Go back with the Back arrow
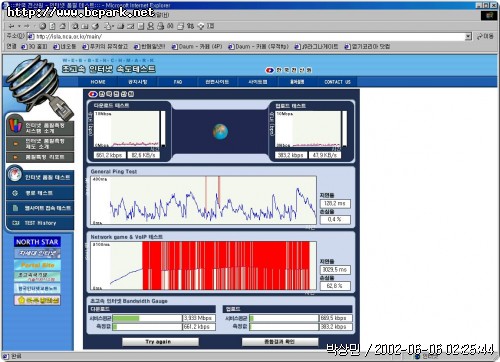The image size is (500, 362). (x=12, y=26)
